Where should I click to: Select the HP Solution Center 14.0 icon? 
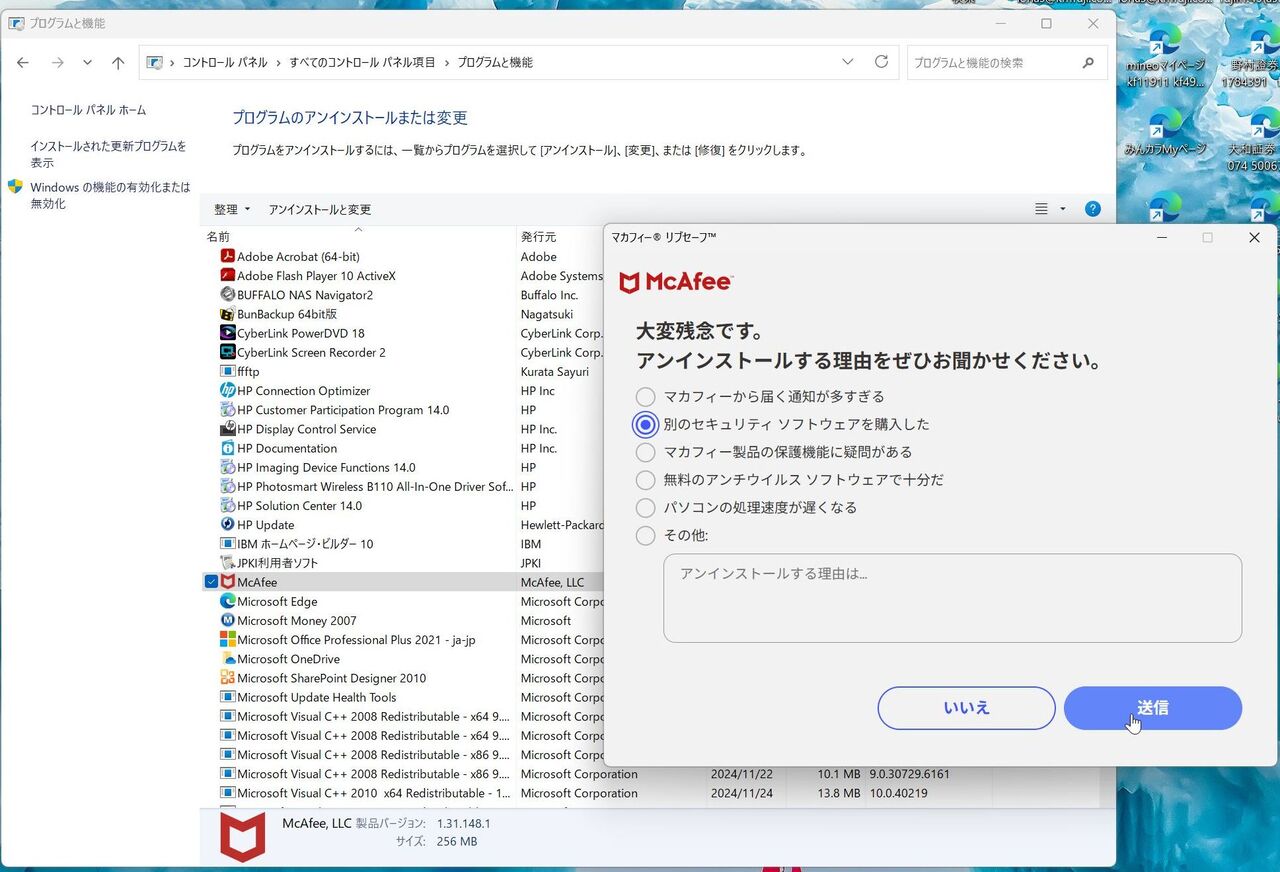coord(228,506)
